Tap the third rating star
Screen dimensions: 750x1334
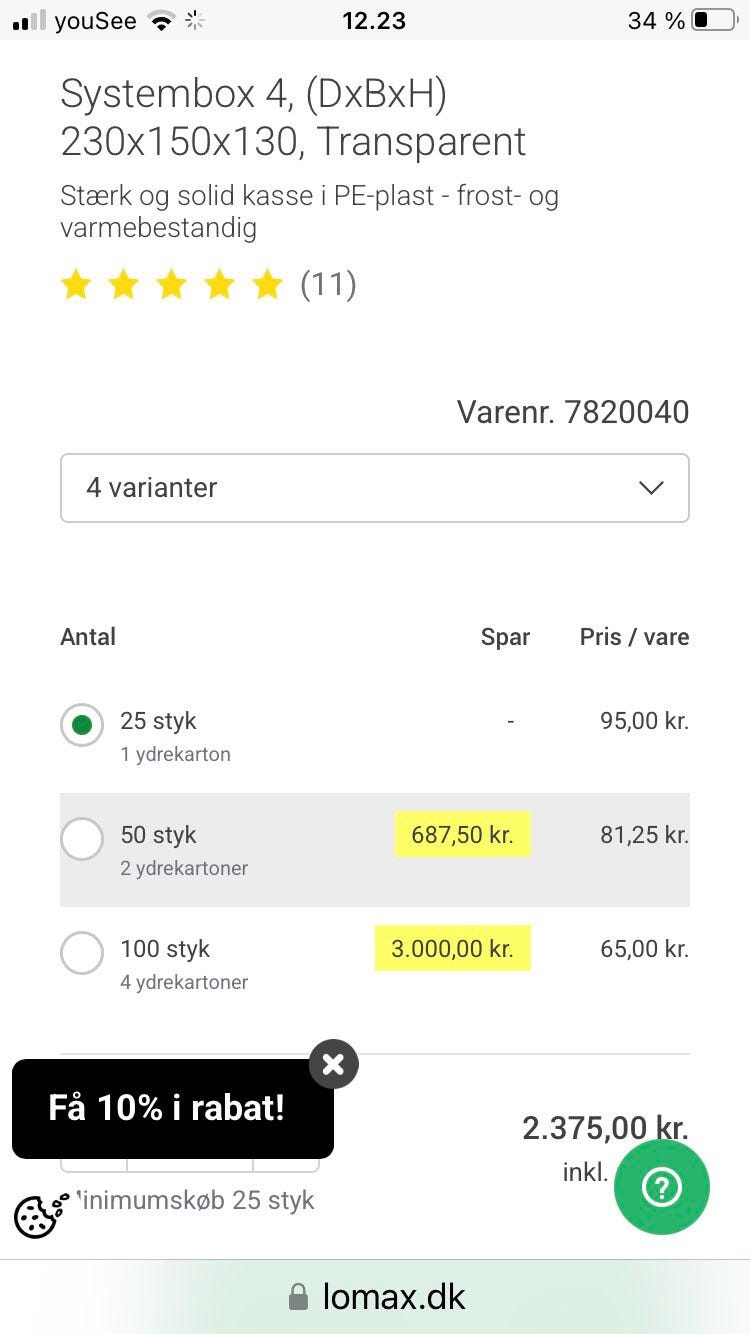pyautogui.click(x=172, y=286)
